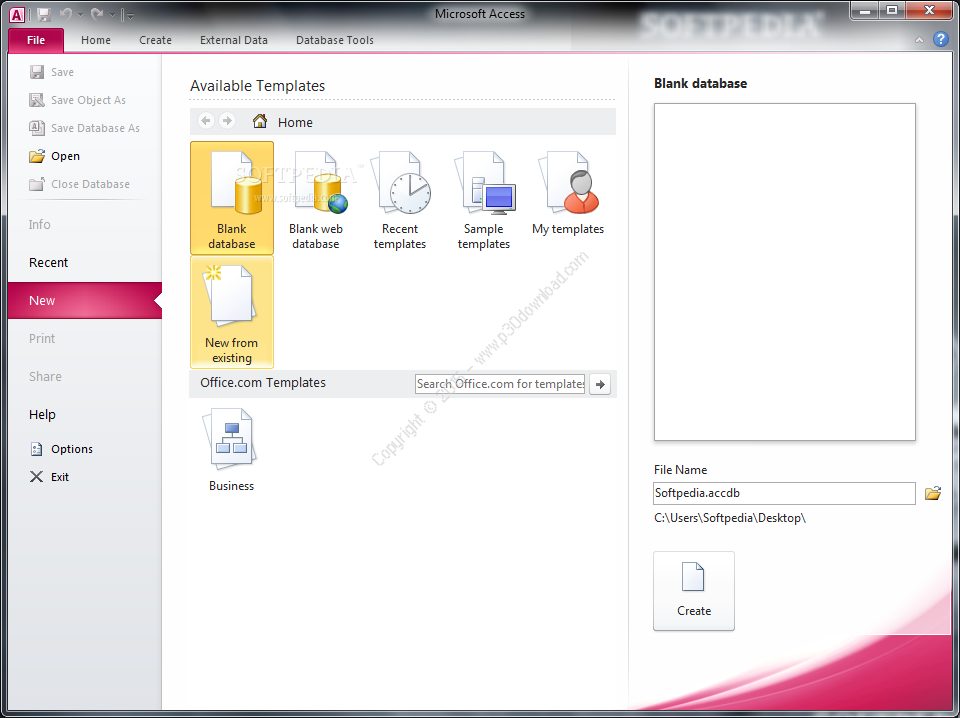Click the blank database preview pane
This screenshot has height=718, width=960.
[784, 272]
